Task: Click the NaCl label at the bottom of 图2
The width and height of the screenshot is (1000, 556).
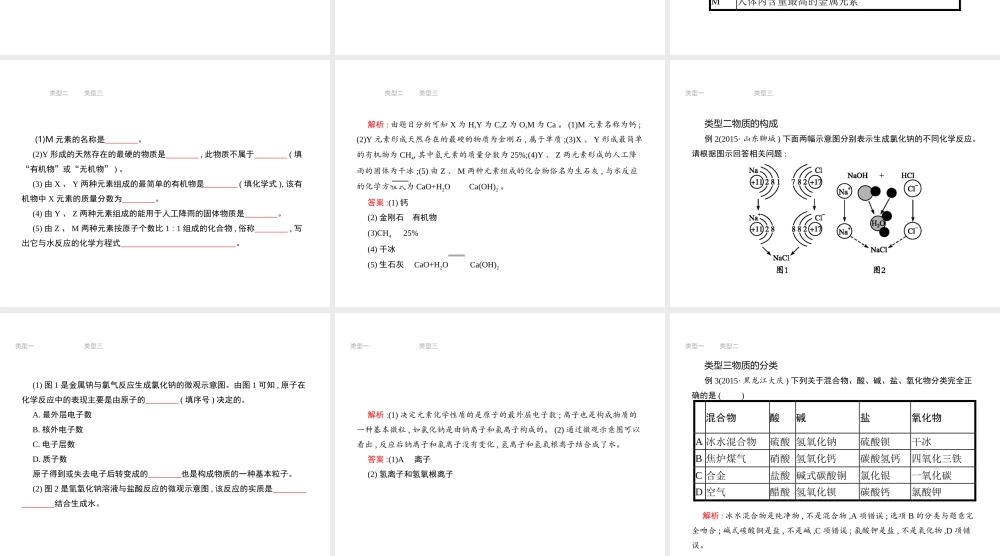Action: click(879, 250)
